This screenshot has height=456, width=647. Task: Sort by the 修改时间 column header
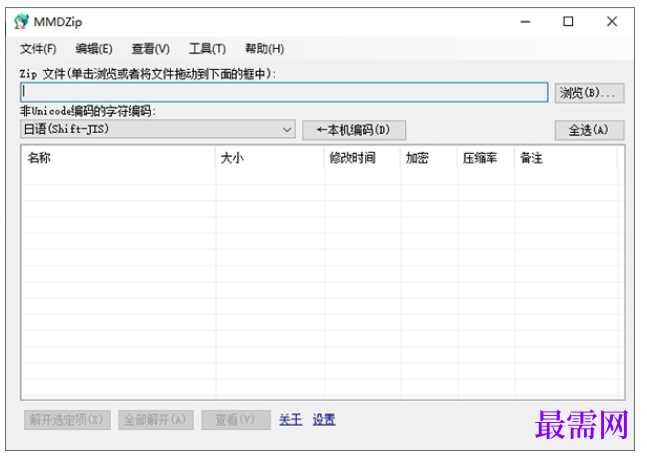362,158
